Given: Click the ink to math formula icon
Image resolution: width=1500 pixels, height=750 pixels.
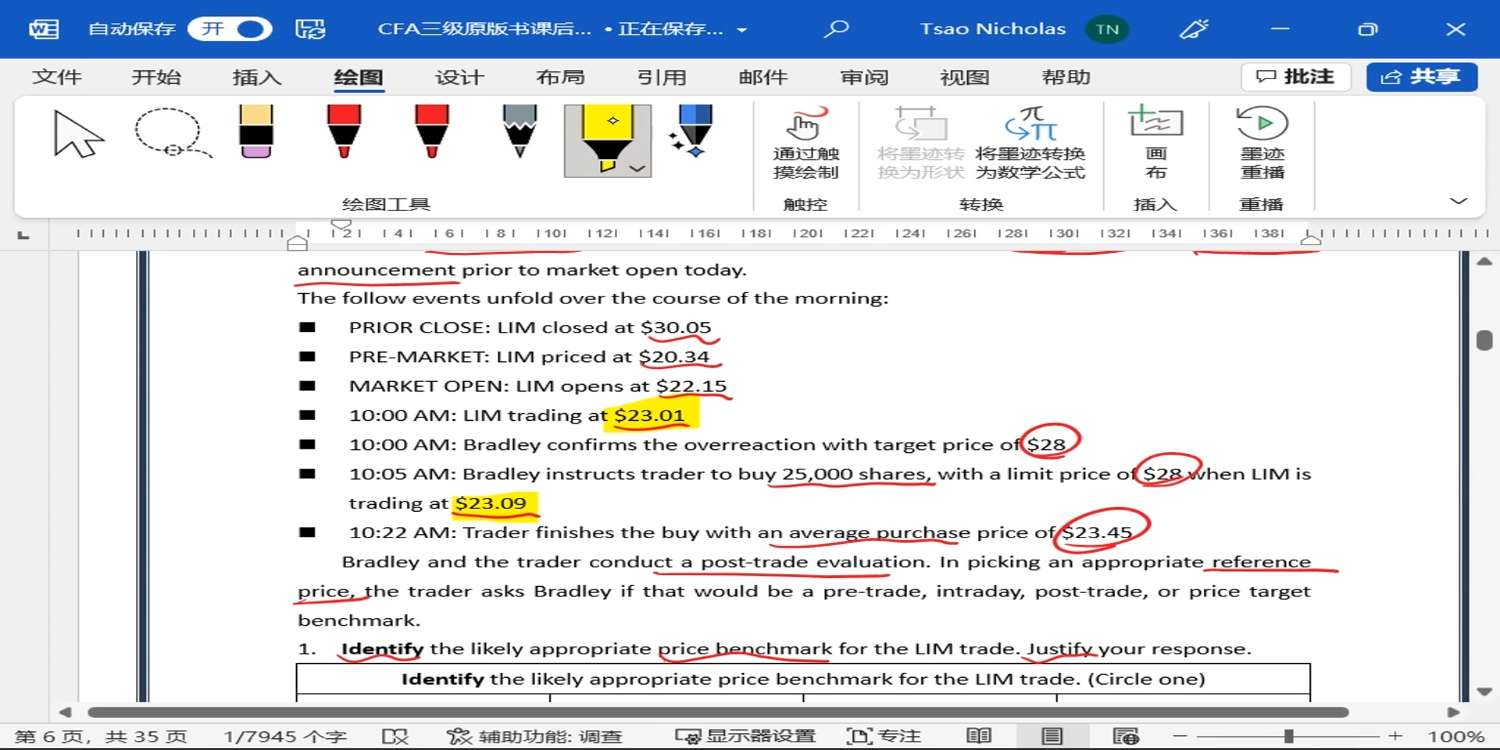Looking at the screenshot, I should 1030,144.
